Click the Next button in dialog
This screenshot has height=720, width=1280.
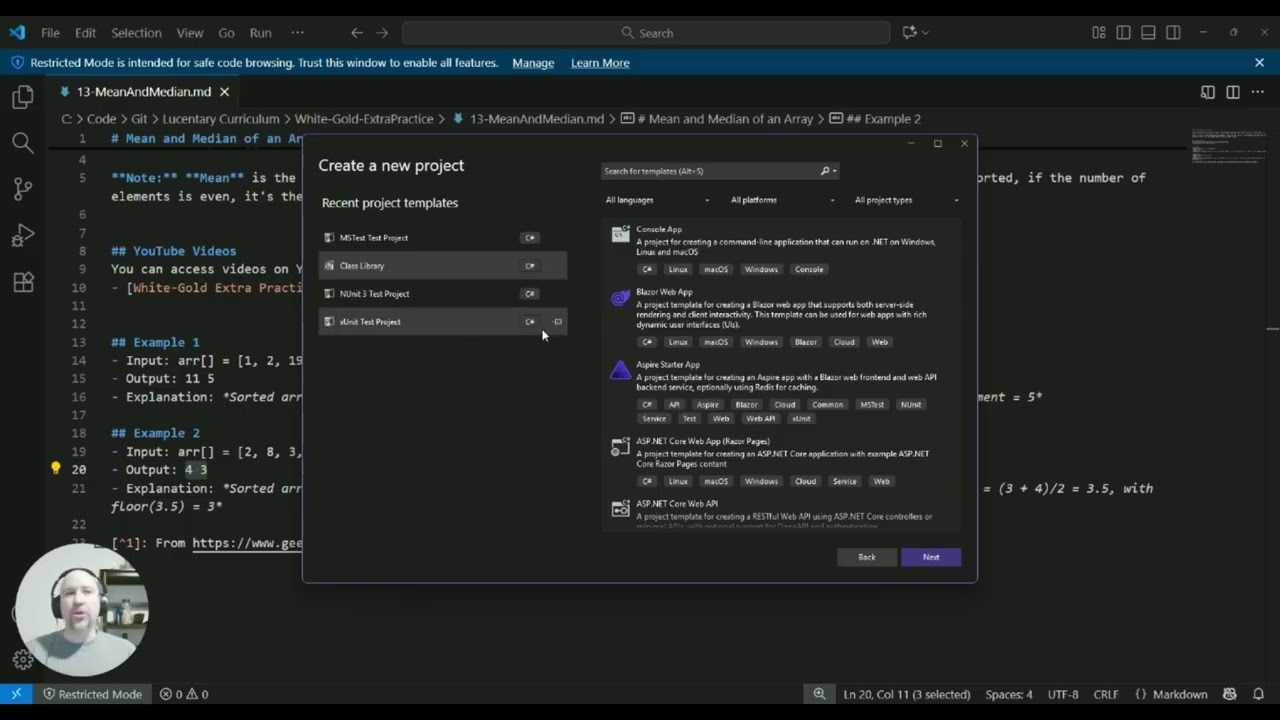pos(931,557)
